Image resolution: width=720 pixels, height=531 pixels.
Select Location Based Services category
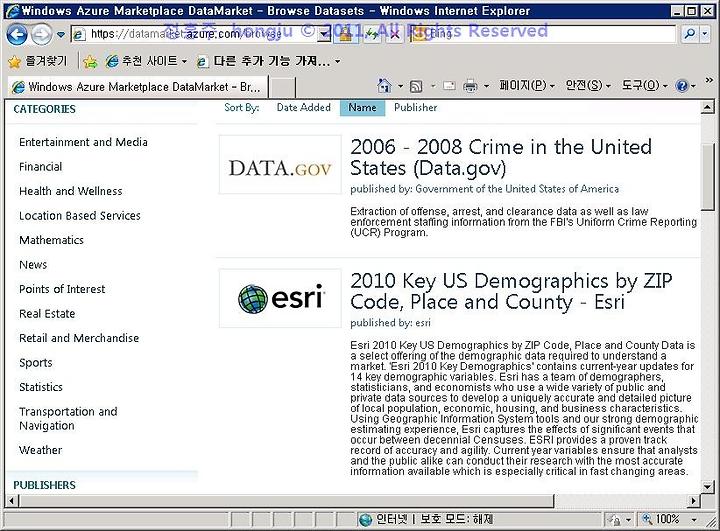(80, 215)
